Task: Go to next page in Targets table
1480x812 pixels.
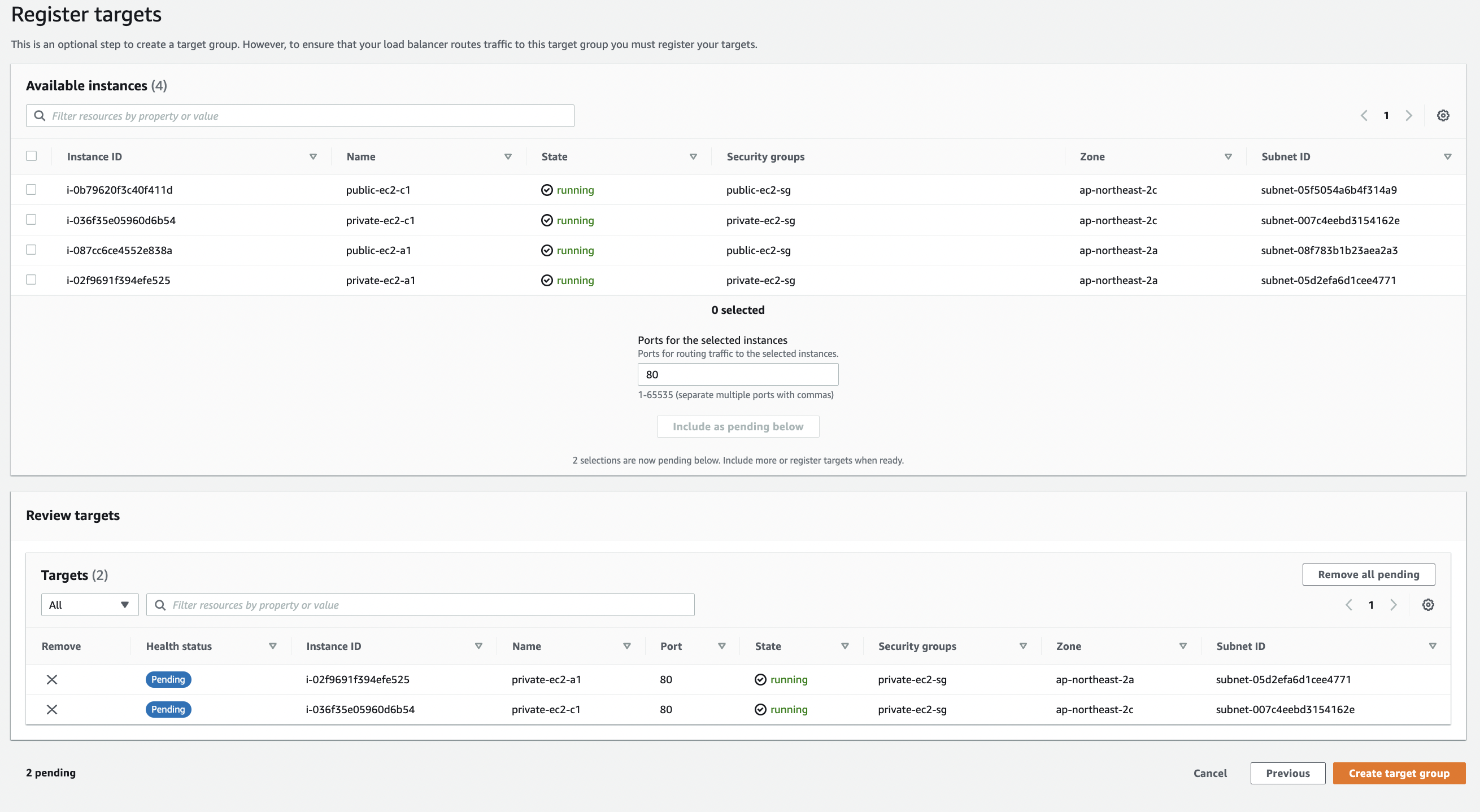Action: coord(1393,605)
